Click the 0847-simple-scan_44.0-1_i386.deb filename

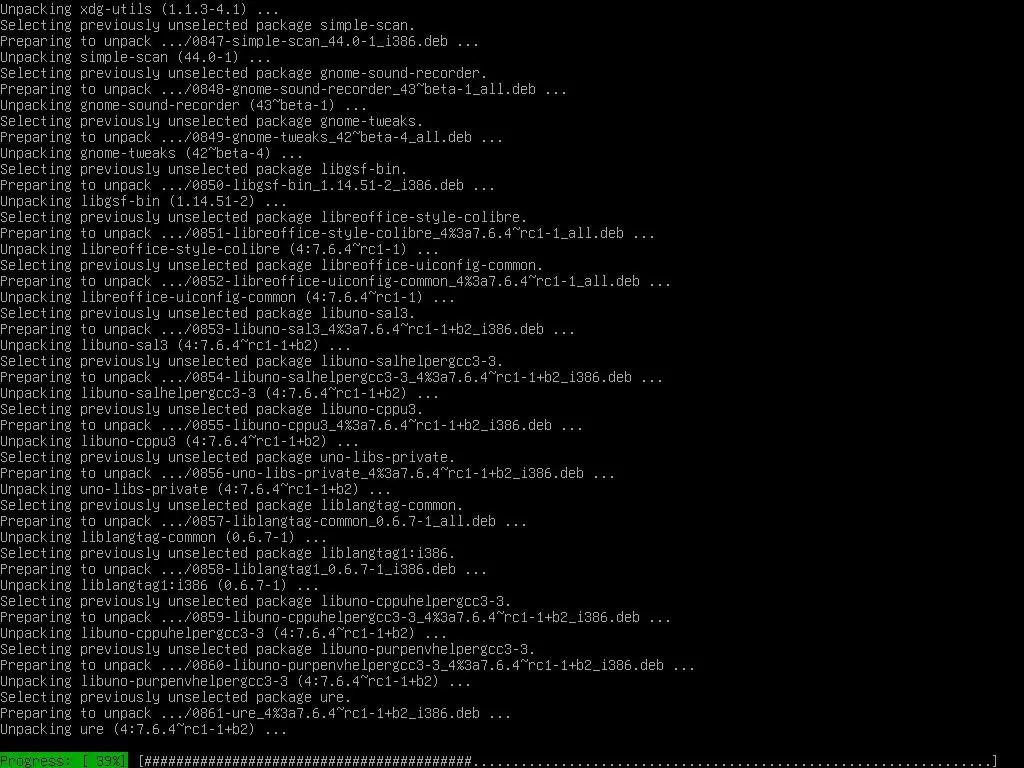click(319, 41)
